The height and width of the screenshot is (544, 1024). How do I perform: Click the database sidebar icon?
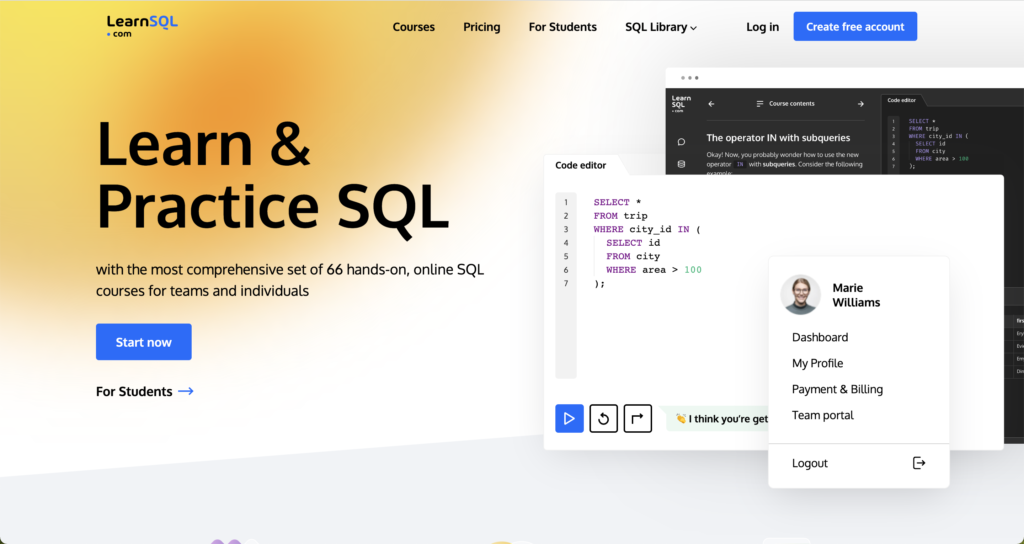pos(681,164)
